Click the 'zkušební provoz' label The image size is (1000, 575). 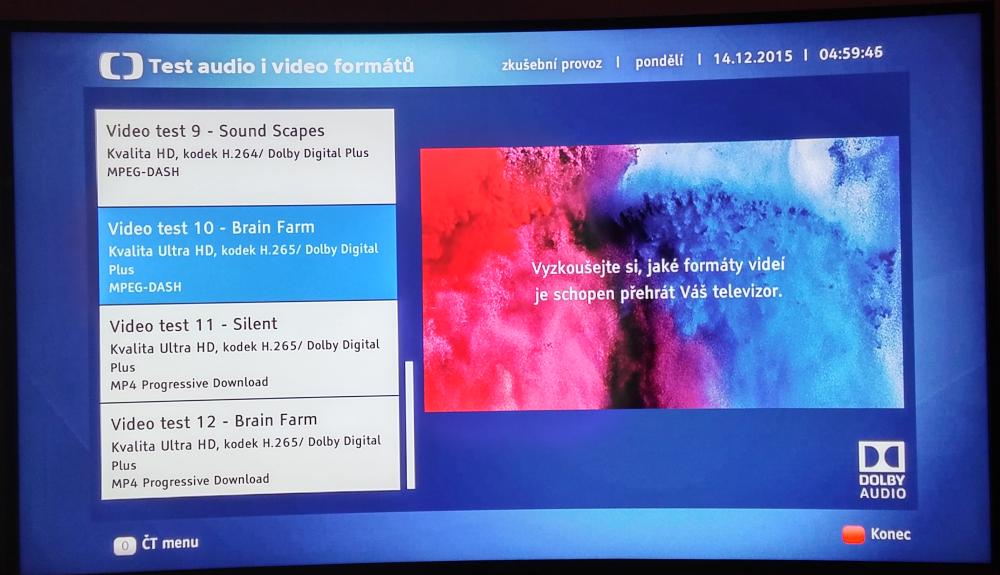tap(552, 64)
